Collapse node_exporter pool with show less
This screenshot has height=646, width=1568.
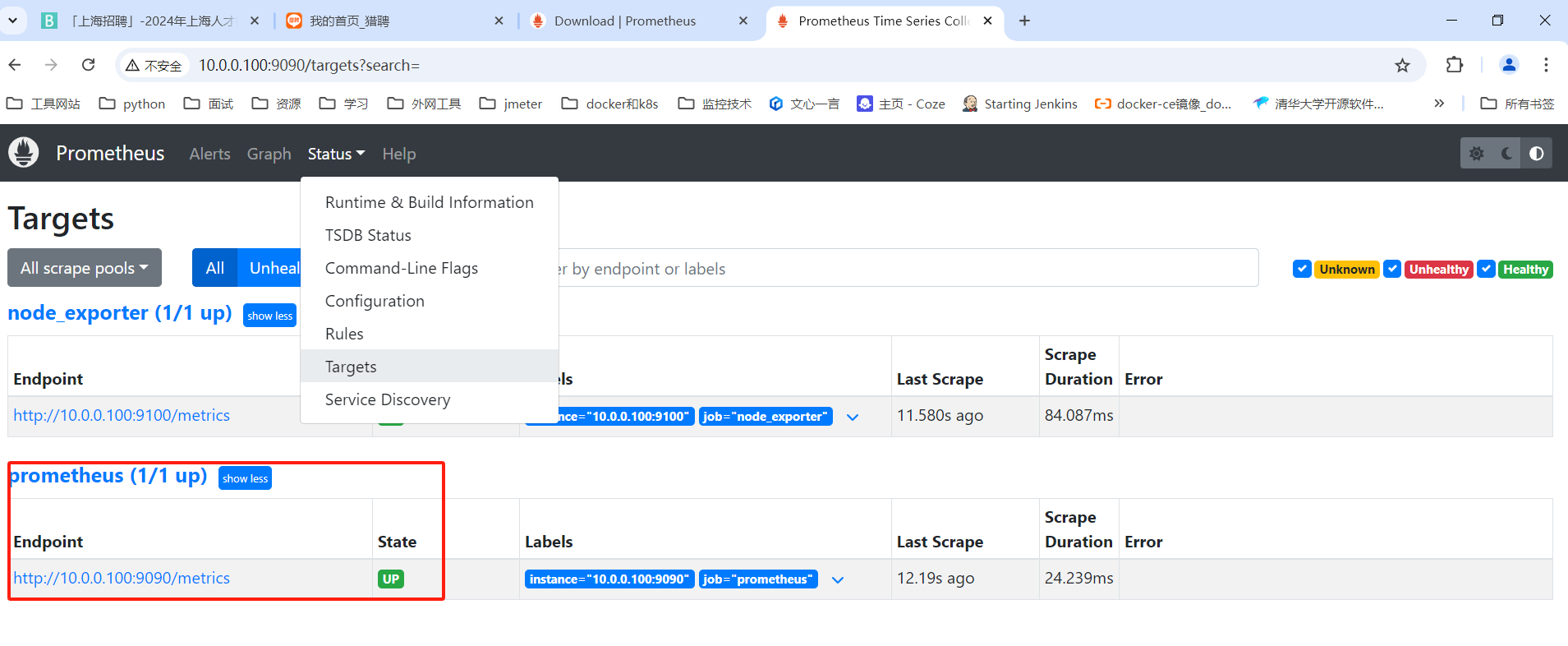click(x=269, y=316)
